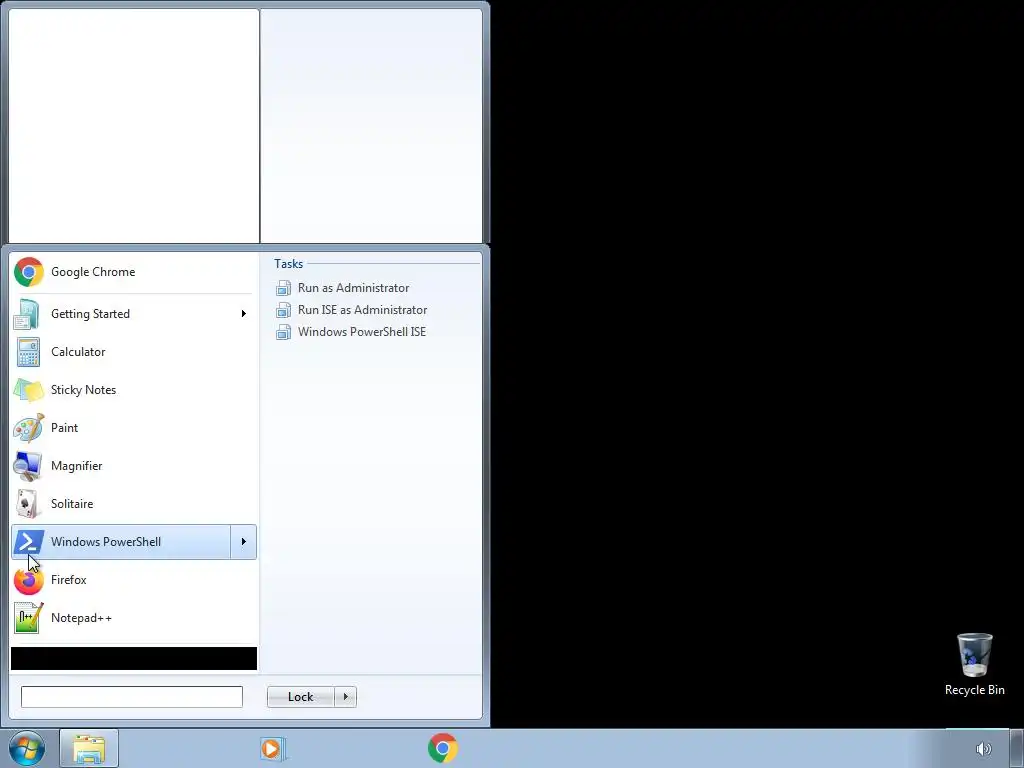Image resolution: width=1024 pixels, height=768 pixels.
Task: Click the Show desktop button on the taskbar
Action: pos(1016,748)
